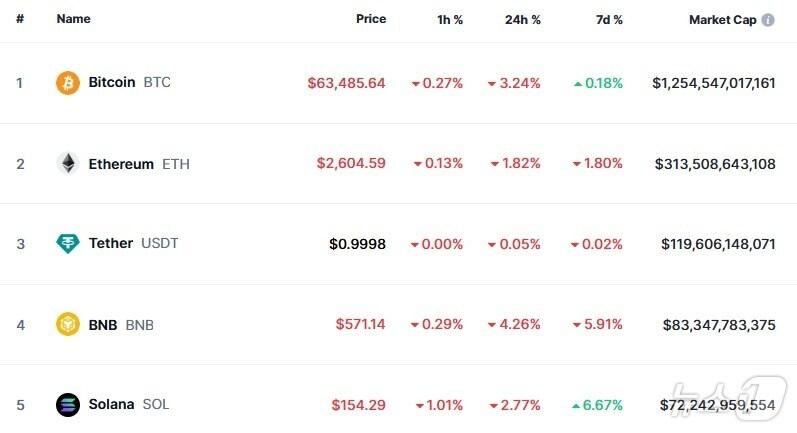This screenshot has width=797, height=433.
Task: Open the Bitcoin name link
Action: pyautogui.click(x=112, y=83)
